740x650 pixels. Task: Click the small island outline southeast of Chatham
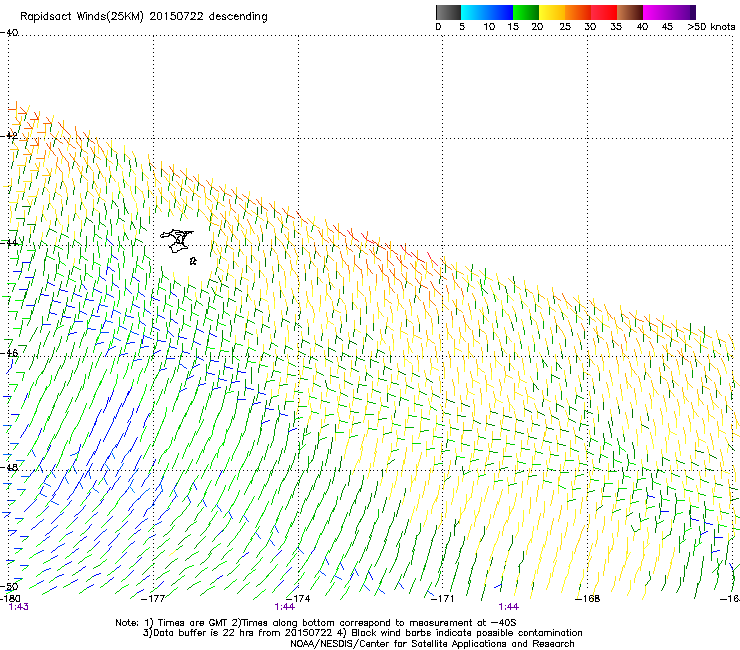193,261
